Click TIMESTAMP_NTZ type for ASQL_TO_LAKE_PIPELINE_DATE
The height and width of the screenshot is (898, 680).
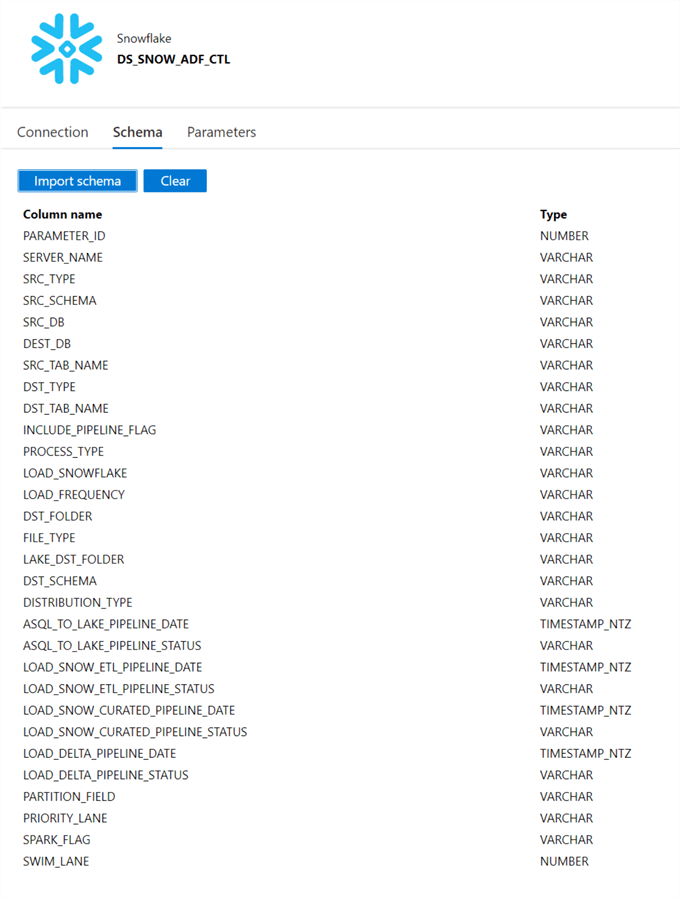[x=585, y=624]
